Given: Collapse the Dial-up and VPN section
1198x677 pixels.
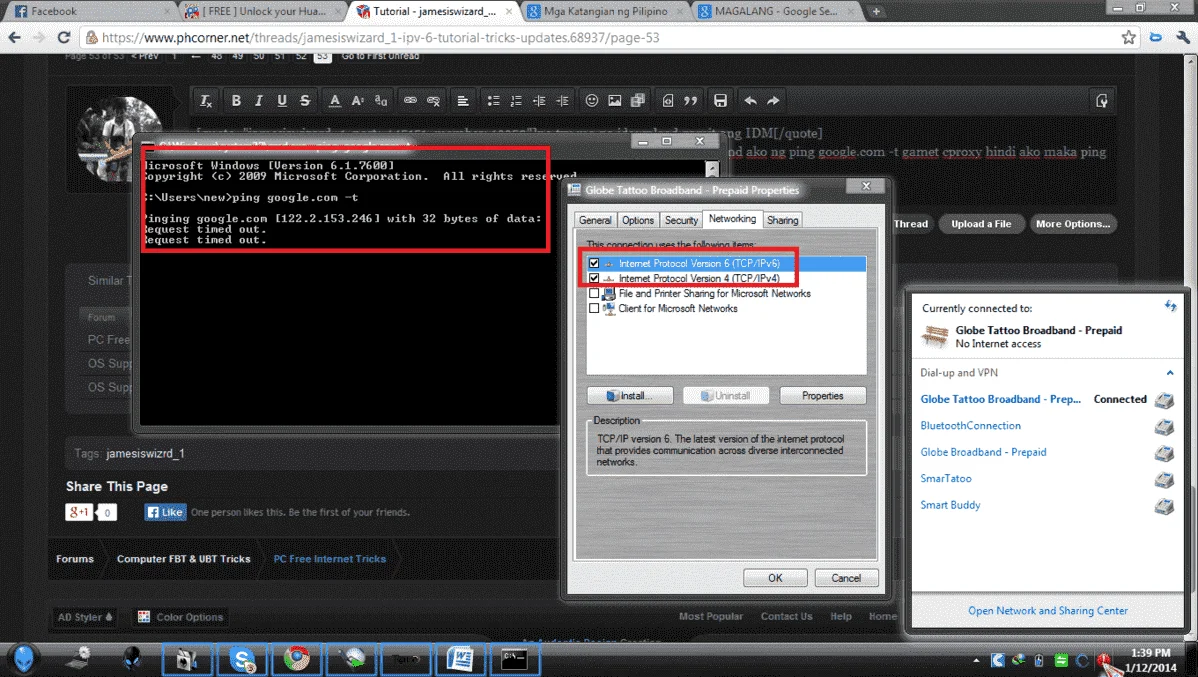Looking at the screenshot, I should 1170,373.
